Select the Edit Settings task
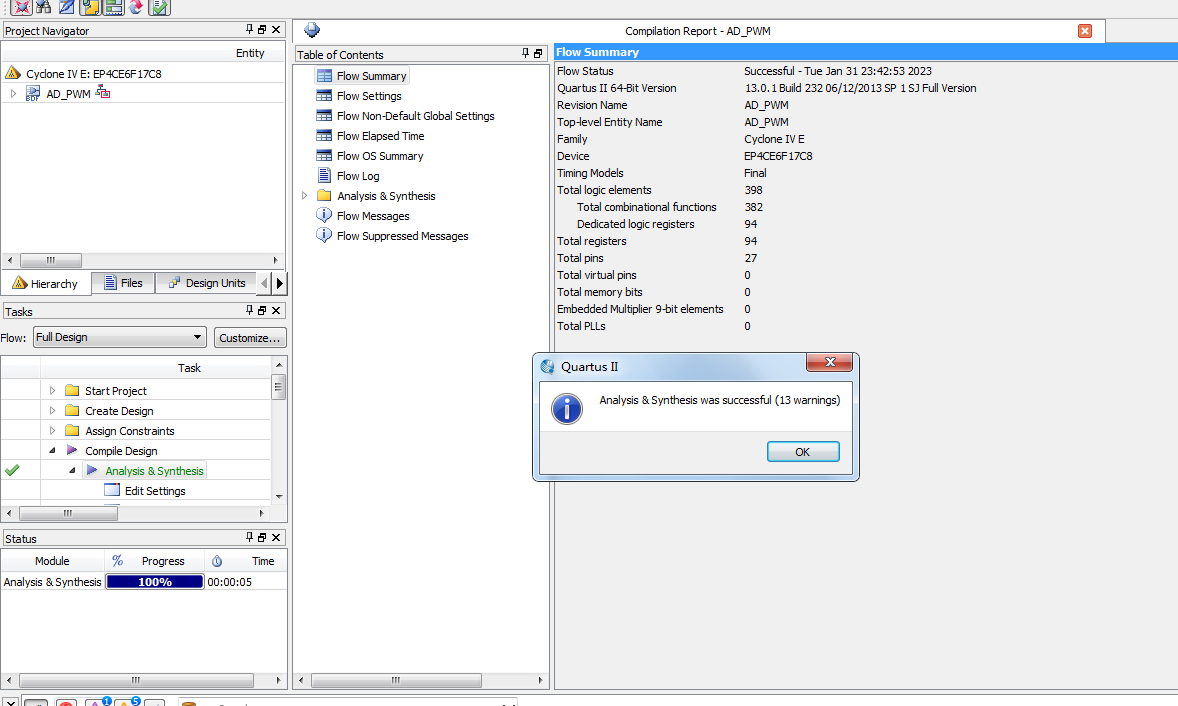Viewport: 1178px width, 706px height. tap(155, 490)
